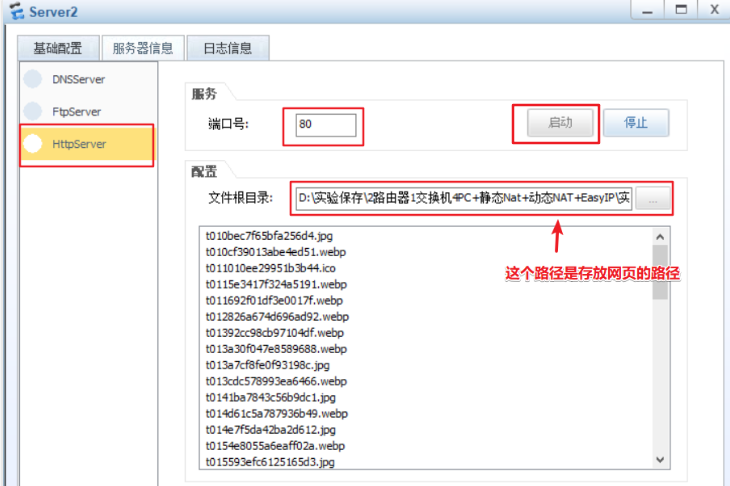
Task: Select file t0141ba7843c56b9dc1.jpg
Action: [x=270, y=398]
